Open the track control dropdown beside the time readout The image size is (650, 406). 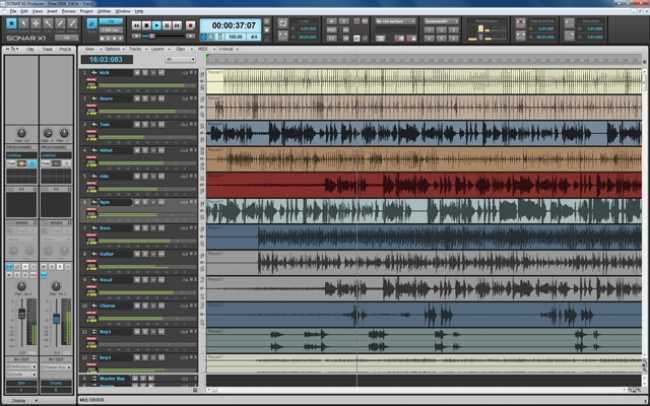click(x=180, y=60)
